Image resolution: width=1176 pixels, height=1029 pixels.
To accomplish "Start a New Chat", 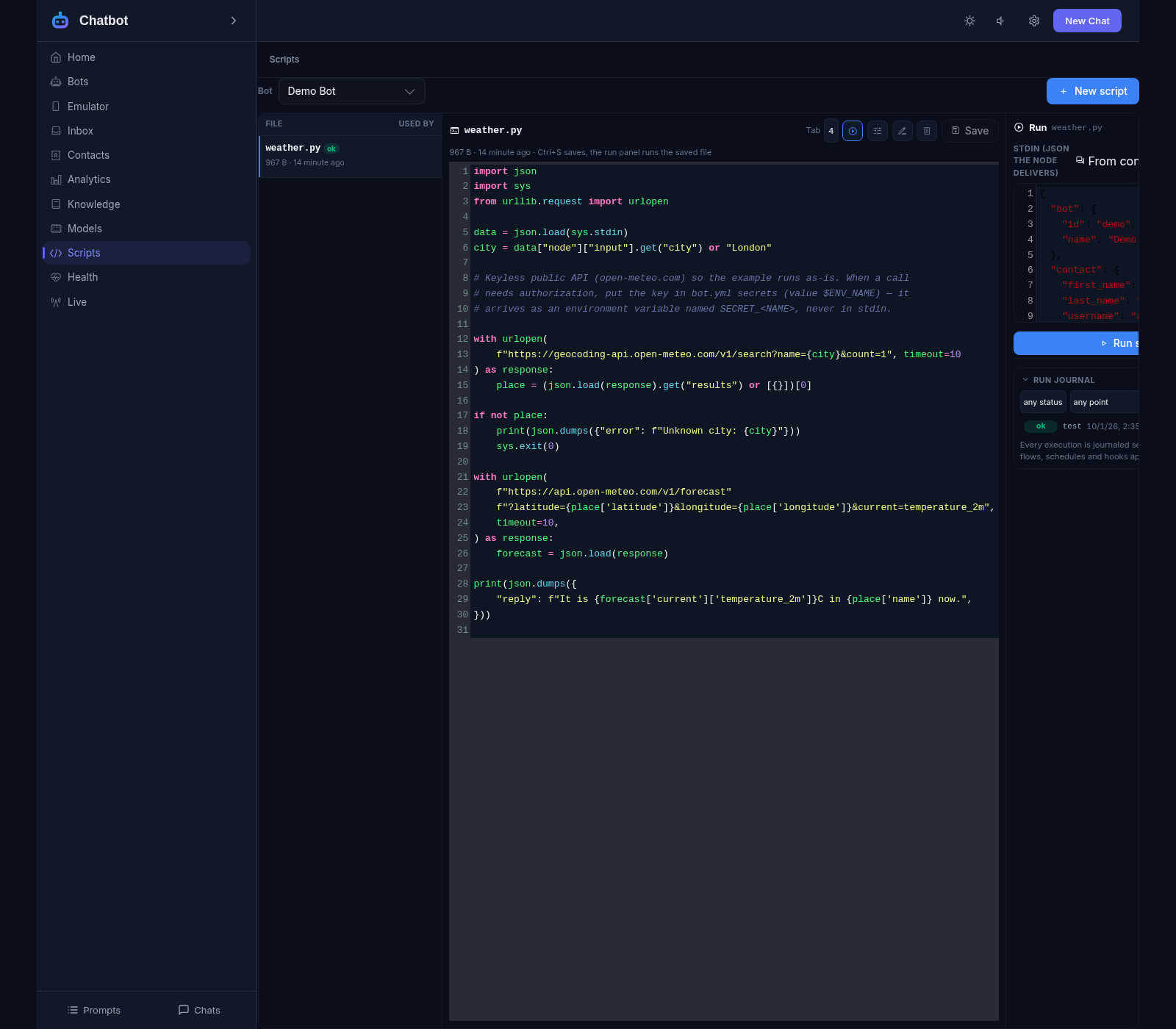I will (1087, 21).
